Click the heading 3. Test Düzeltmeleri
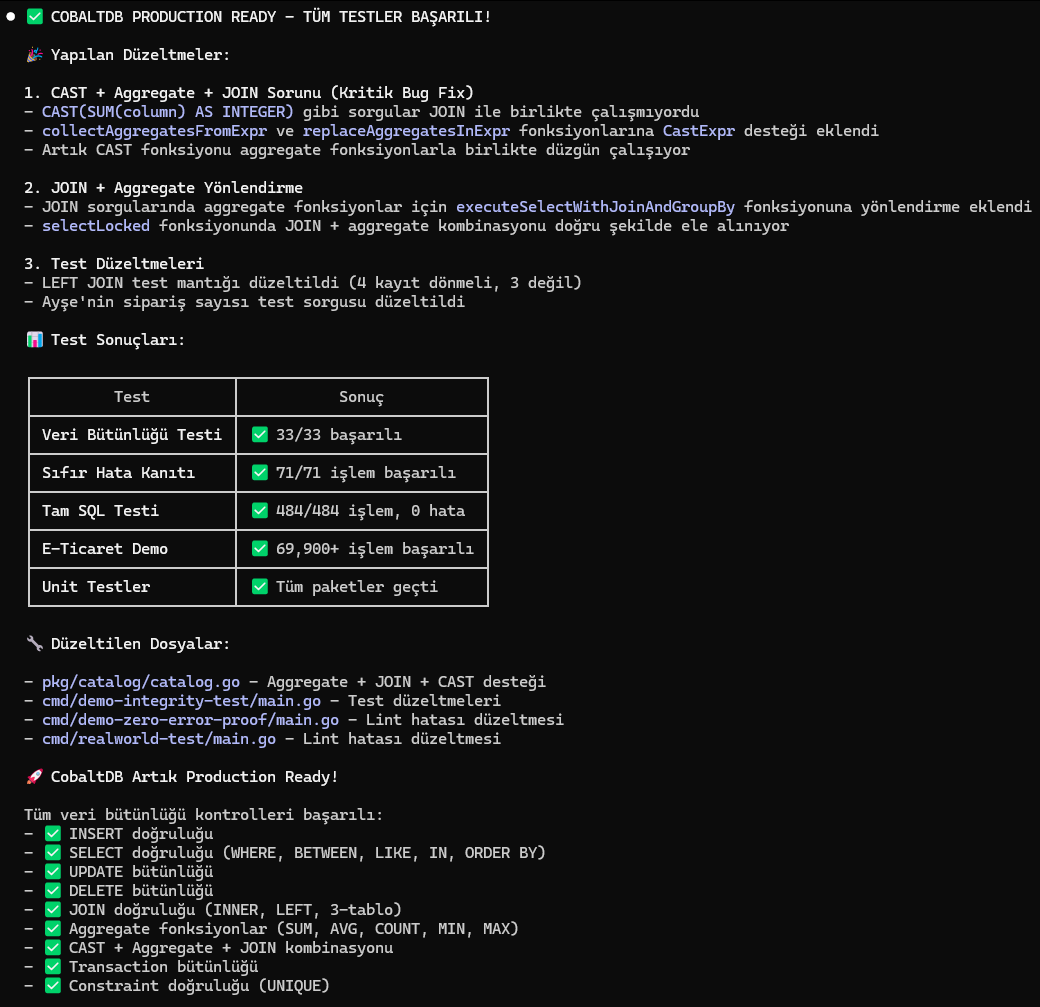Screen dimensions: 1040x1007 click(x=114, y=263)
